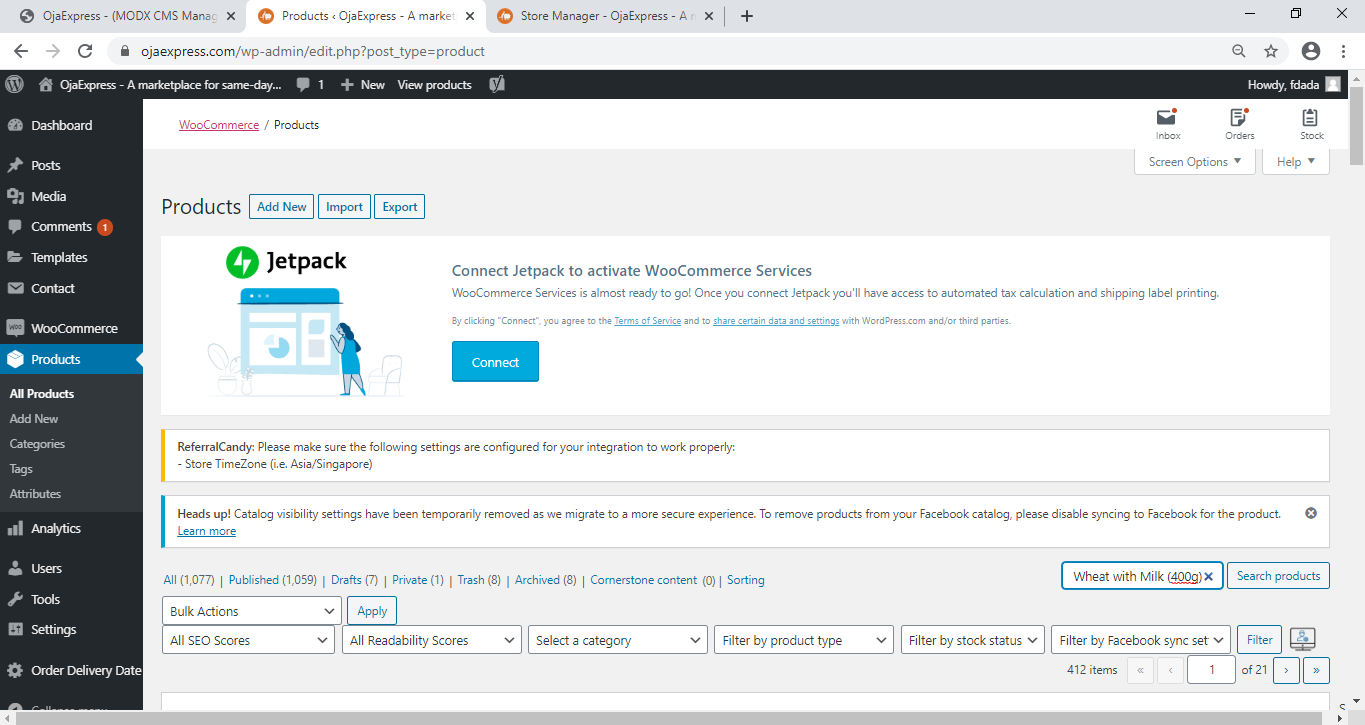1365x725 pixels.
Task: Open the Chrome profile icon
Action: [x=1311, y=51]
